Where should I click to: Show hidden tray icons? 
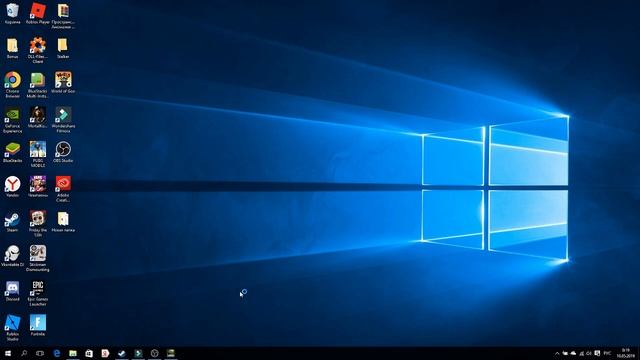[557, 353]
